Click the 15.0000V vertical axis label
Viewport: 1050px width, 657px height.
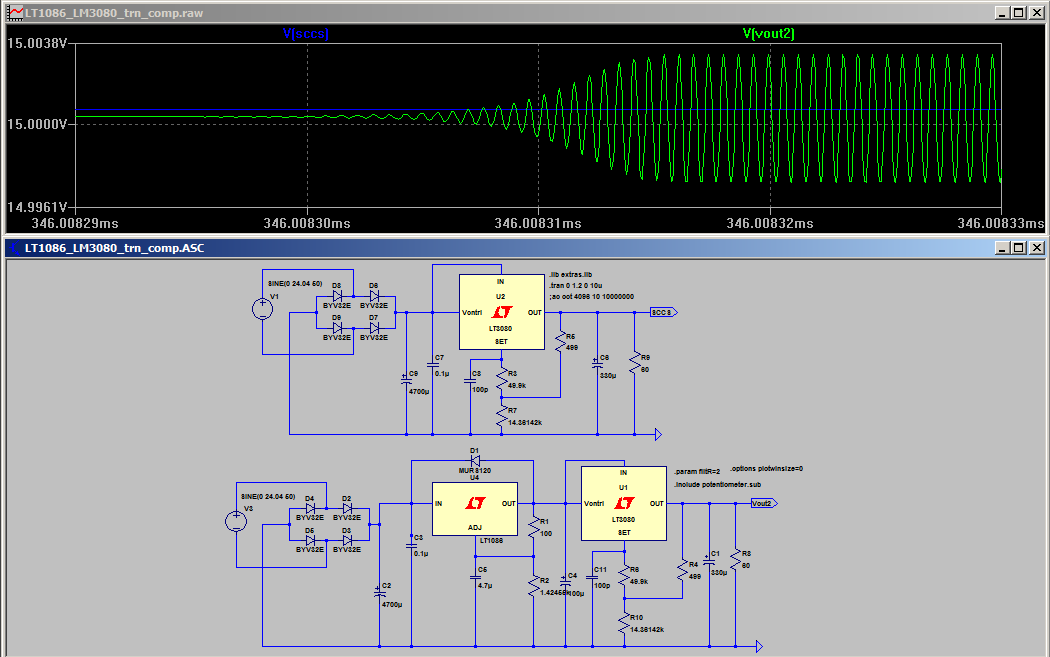click(x=38, y=124)
